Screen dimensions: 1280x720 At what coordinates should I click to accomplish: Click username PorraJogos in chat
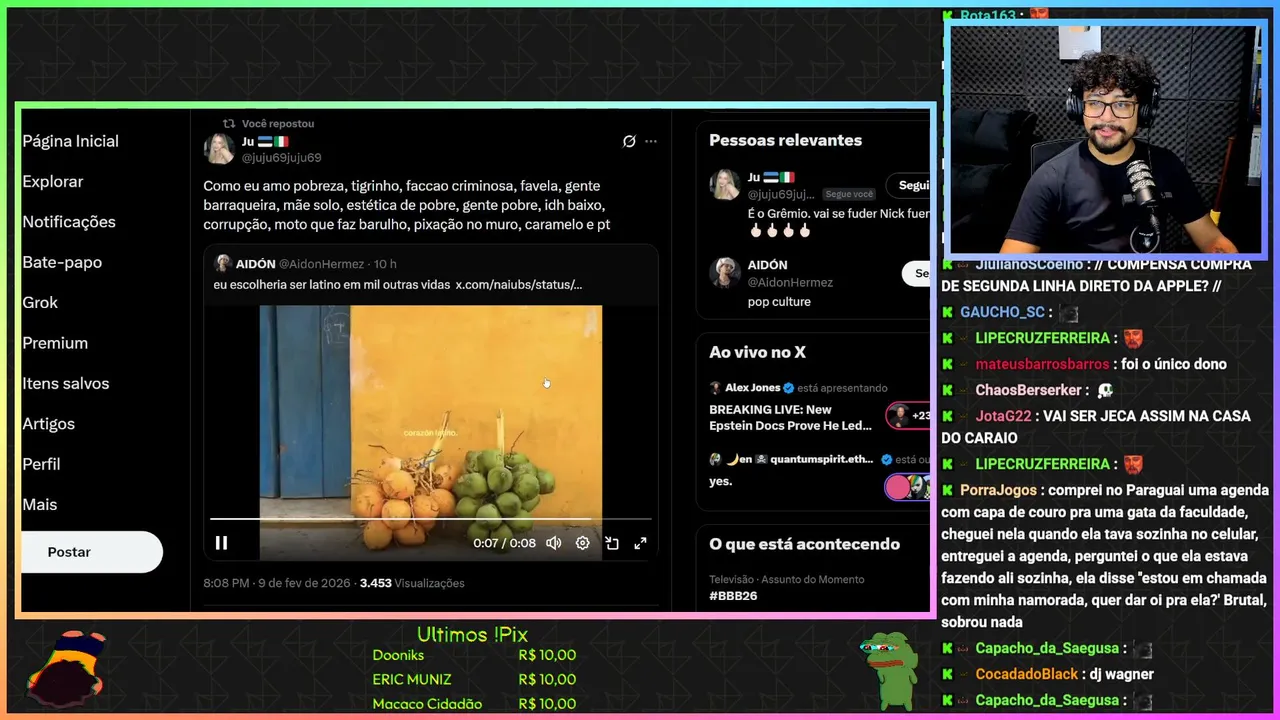[998, 490]
